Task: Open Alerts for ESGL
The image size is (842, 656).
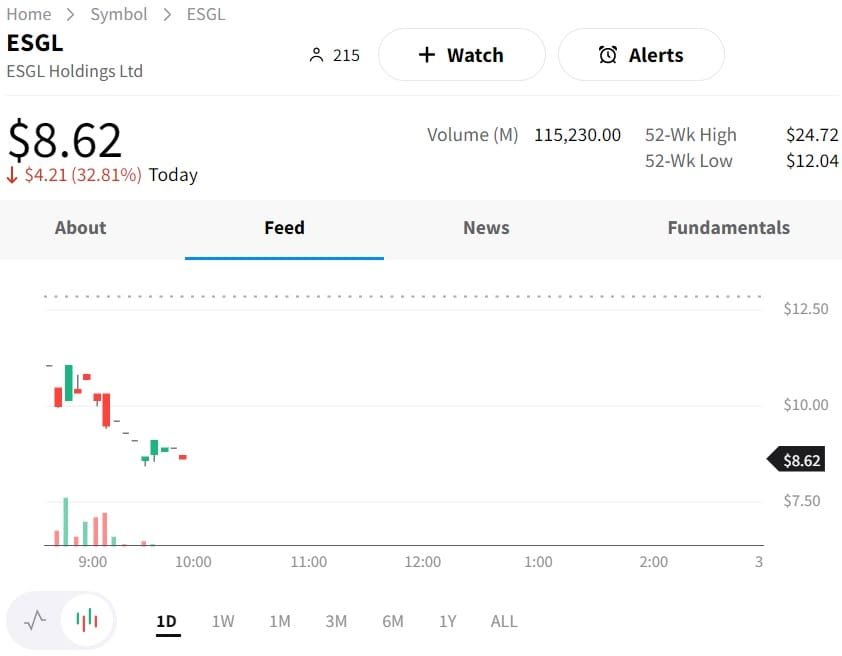Action: (x=641, y=55)
